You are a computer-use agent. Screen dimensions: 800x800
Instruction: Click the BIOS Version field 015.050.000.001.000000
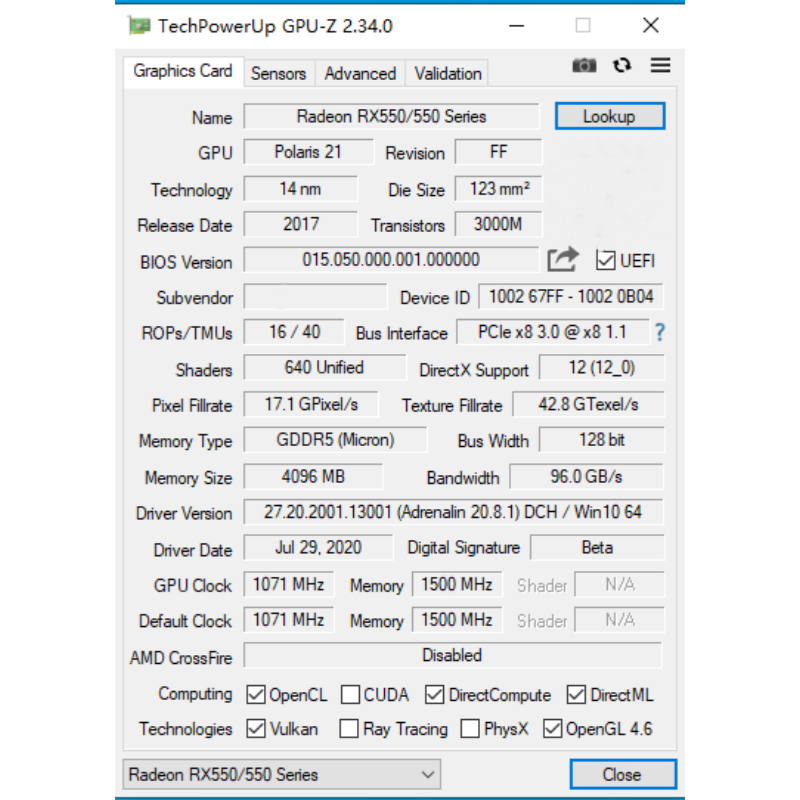(391, 260)
